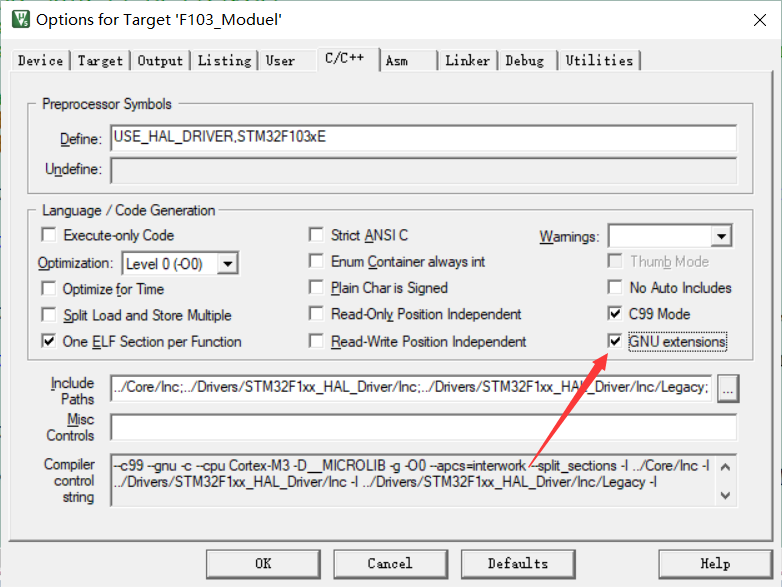
Task: Go to the Utilities tab
Action: tap(599, 61)
